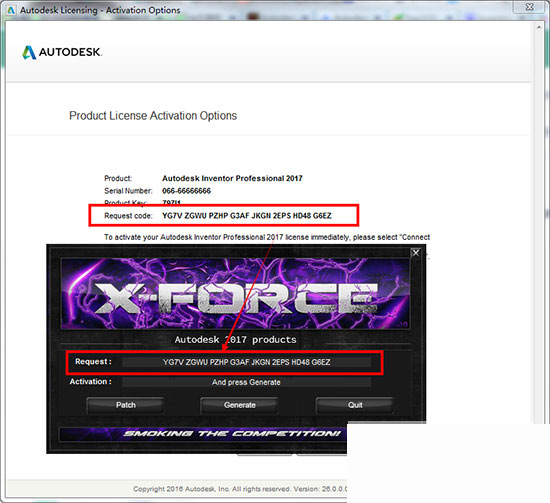
Task: Close the X-Force keygen window
Action: (x=416, y=253)
